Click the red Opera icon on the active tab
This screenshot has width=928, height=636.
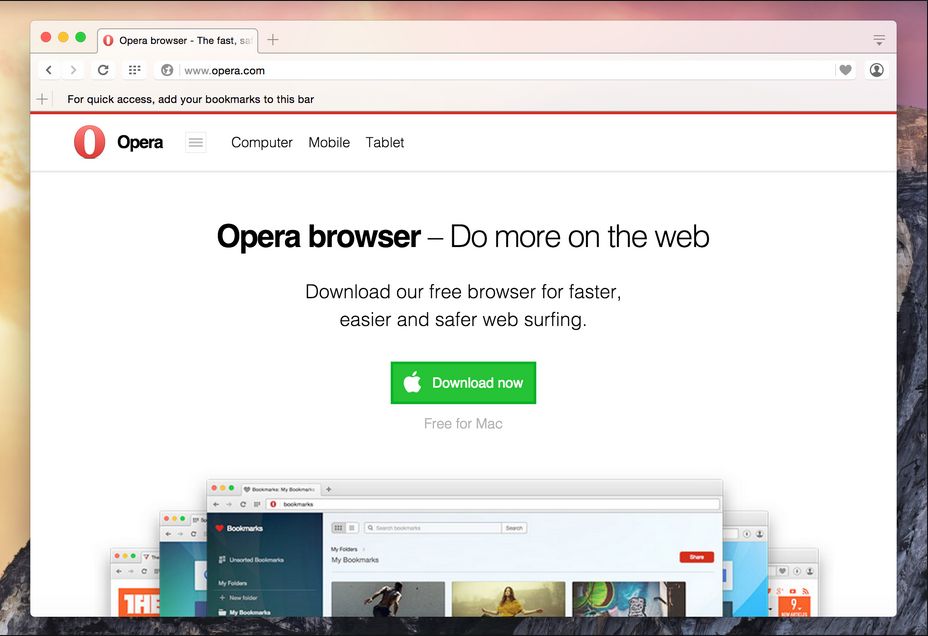108,40
